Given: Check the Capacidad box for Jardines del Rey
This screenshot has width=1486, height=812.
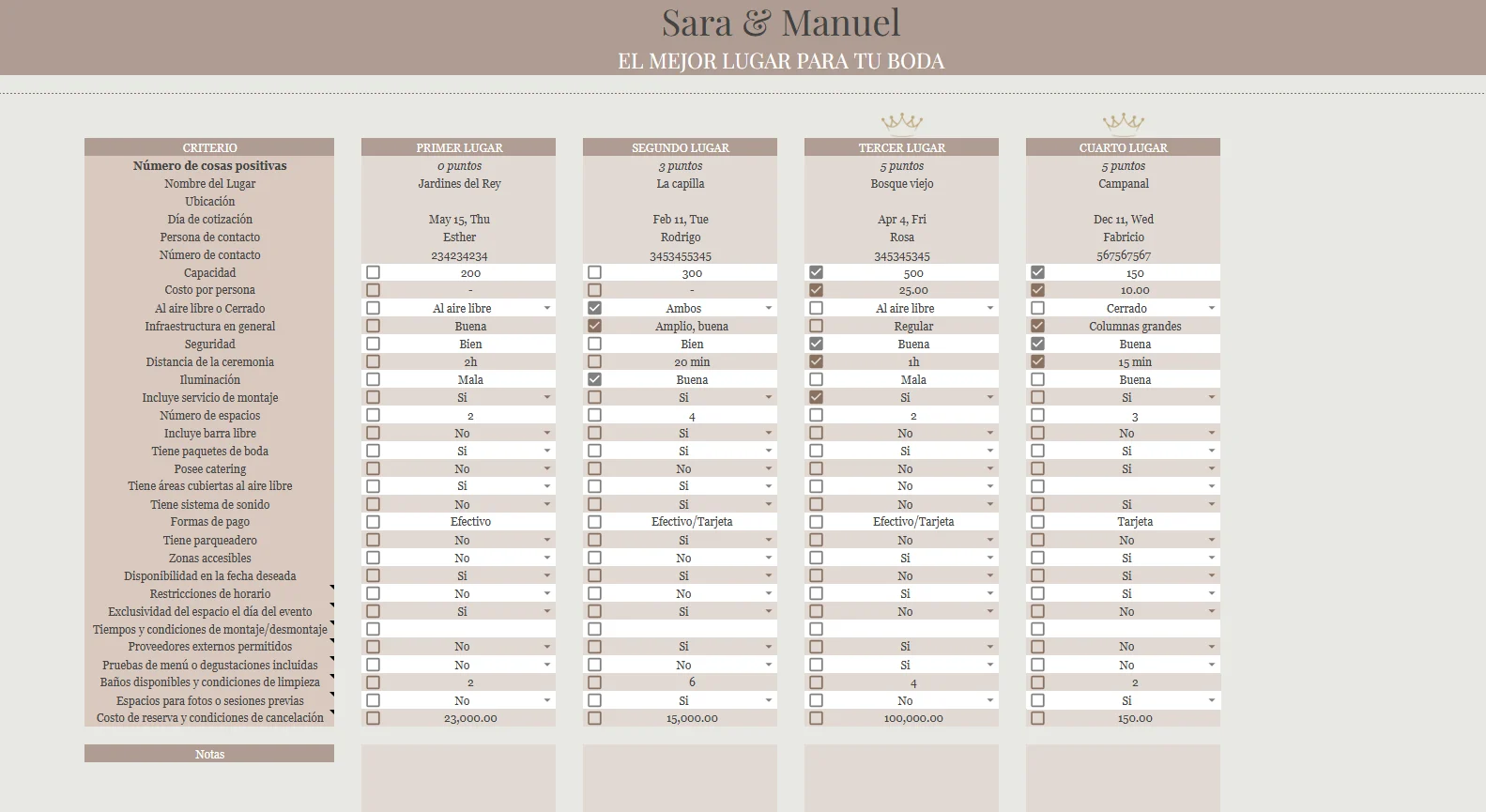Looking at the screenshot, I should tap(373, 272).
